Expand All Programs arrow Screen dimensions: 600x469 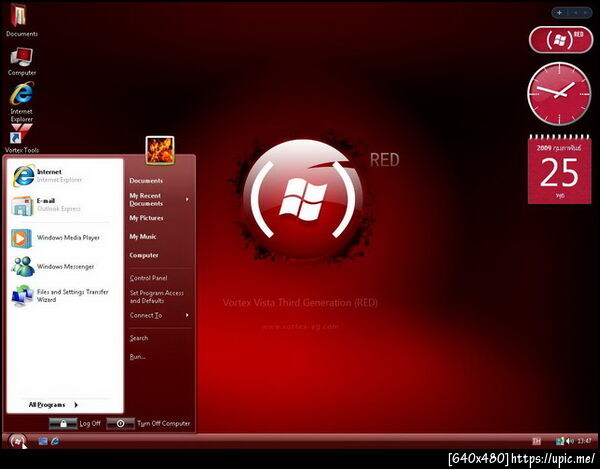pyautogui.click(x=76, y=405)
